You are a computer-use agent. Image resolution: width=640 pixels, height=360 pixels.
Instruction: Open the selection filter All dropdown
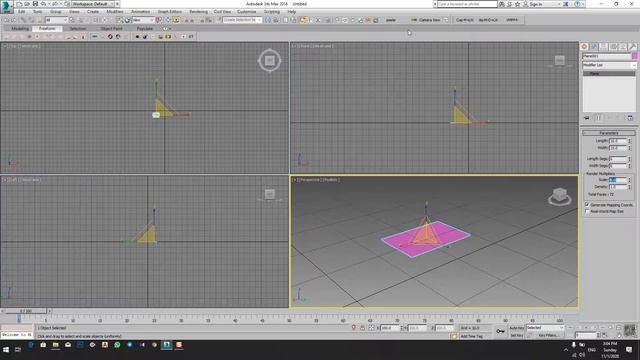point(56,20)
